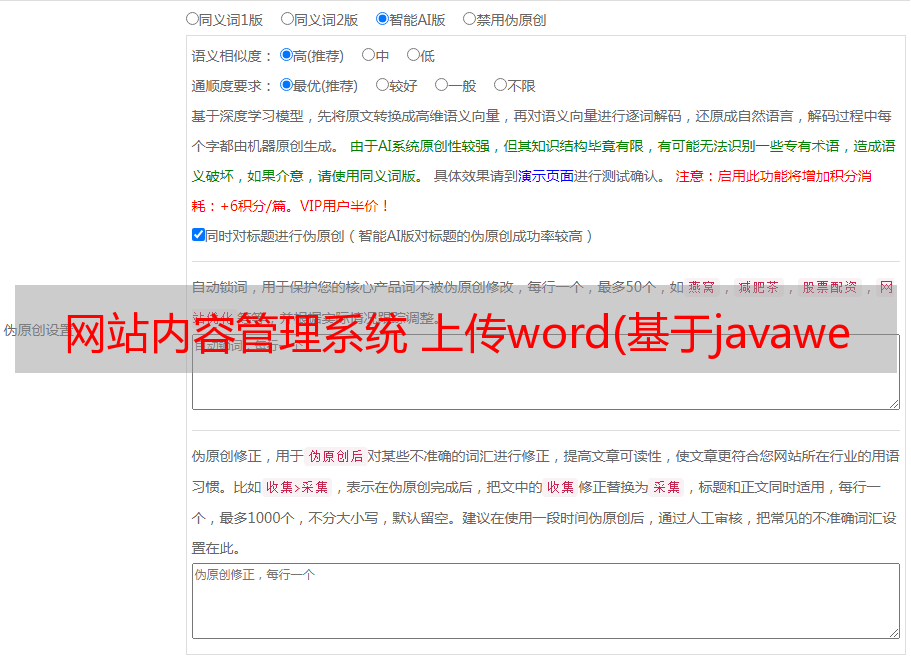Set 通顺度要求 to 一般
The image size is (911, 658).
pyautogui.click(x=442, y=85)
